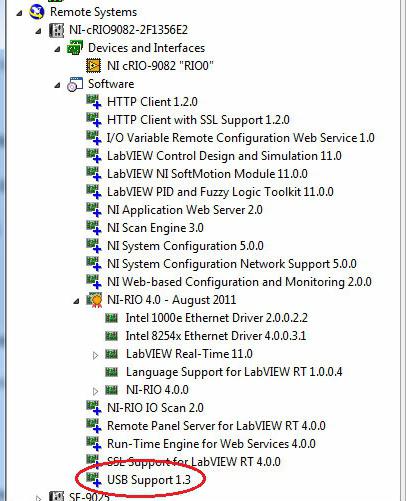Click icon beside NI-RIO 4.0.0
Viewport: 406px width, 501px height.
tap(111, 390)
